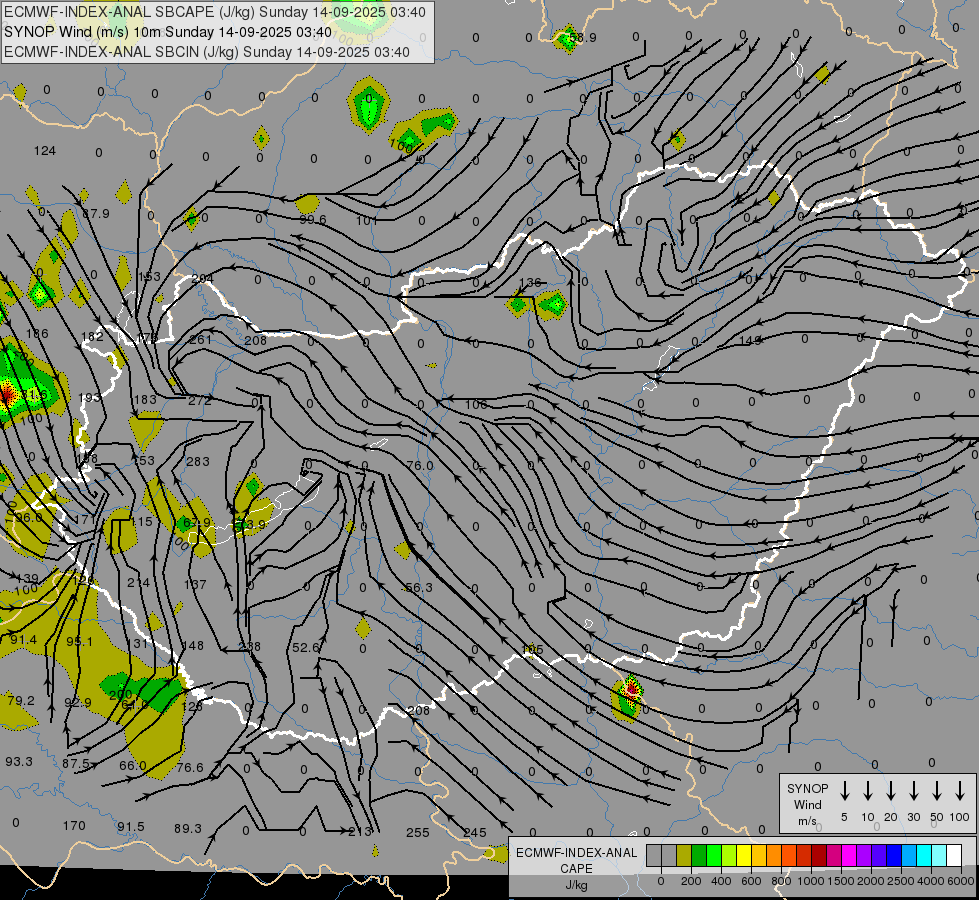Click the '106' map value
979x900 pixels.
[x=476, y=404]
